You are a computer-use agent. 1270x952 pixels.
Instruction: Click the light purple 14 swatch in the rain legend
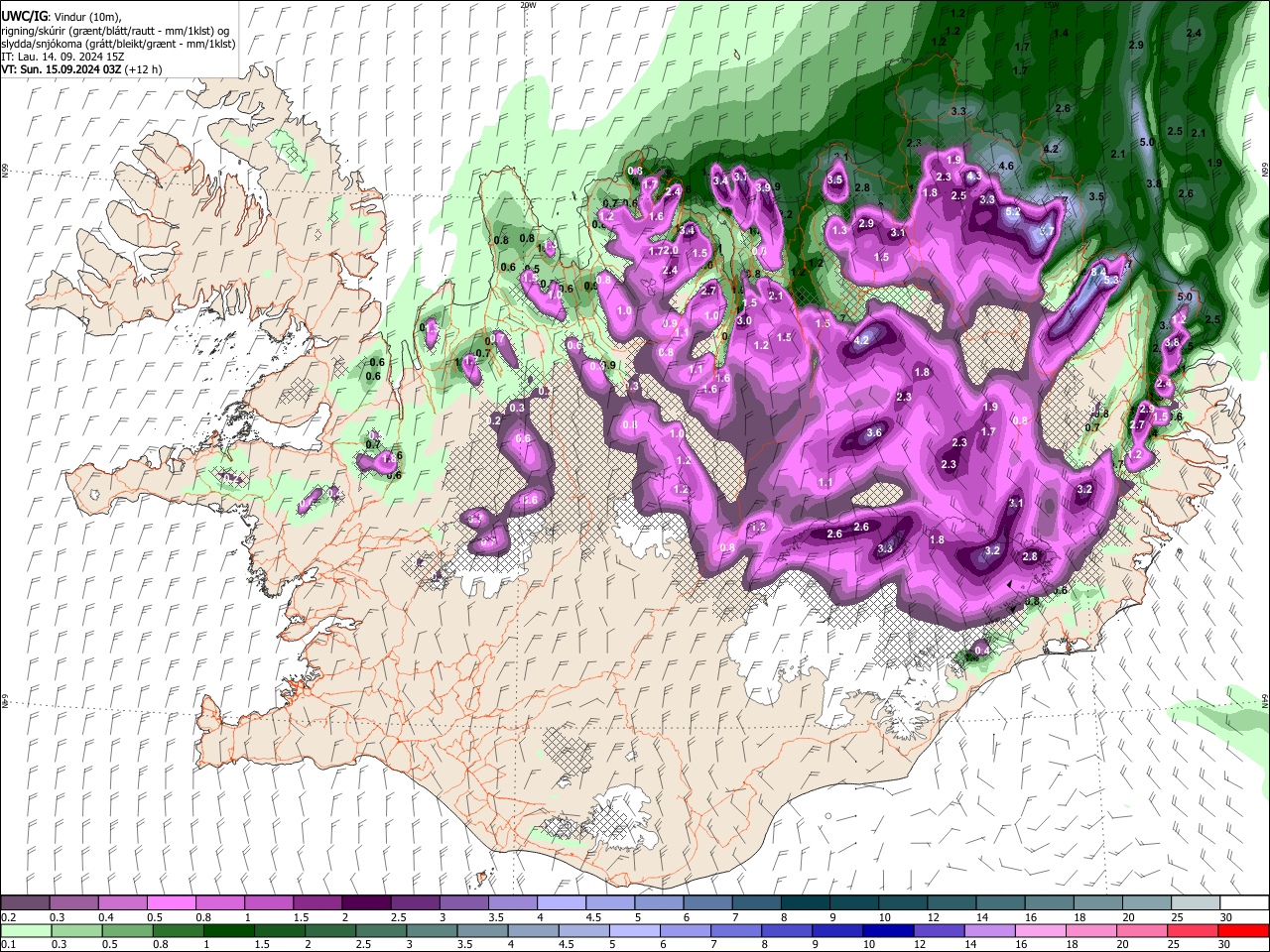point(988,930)
